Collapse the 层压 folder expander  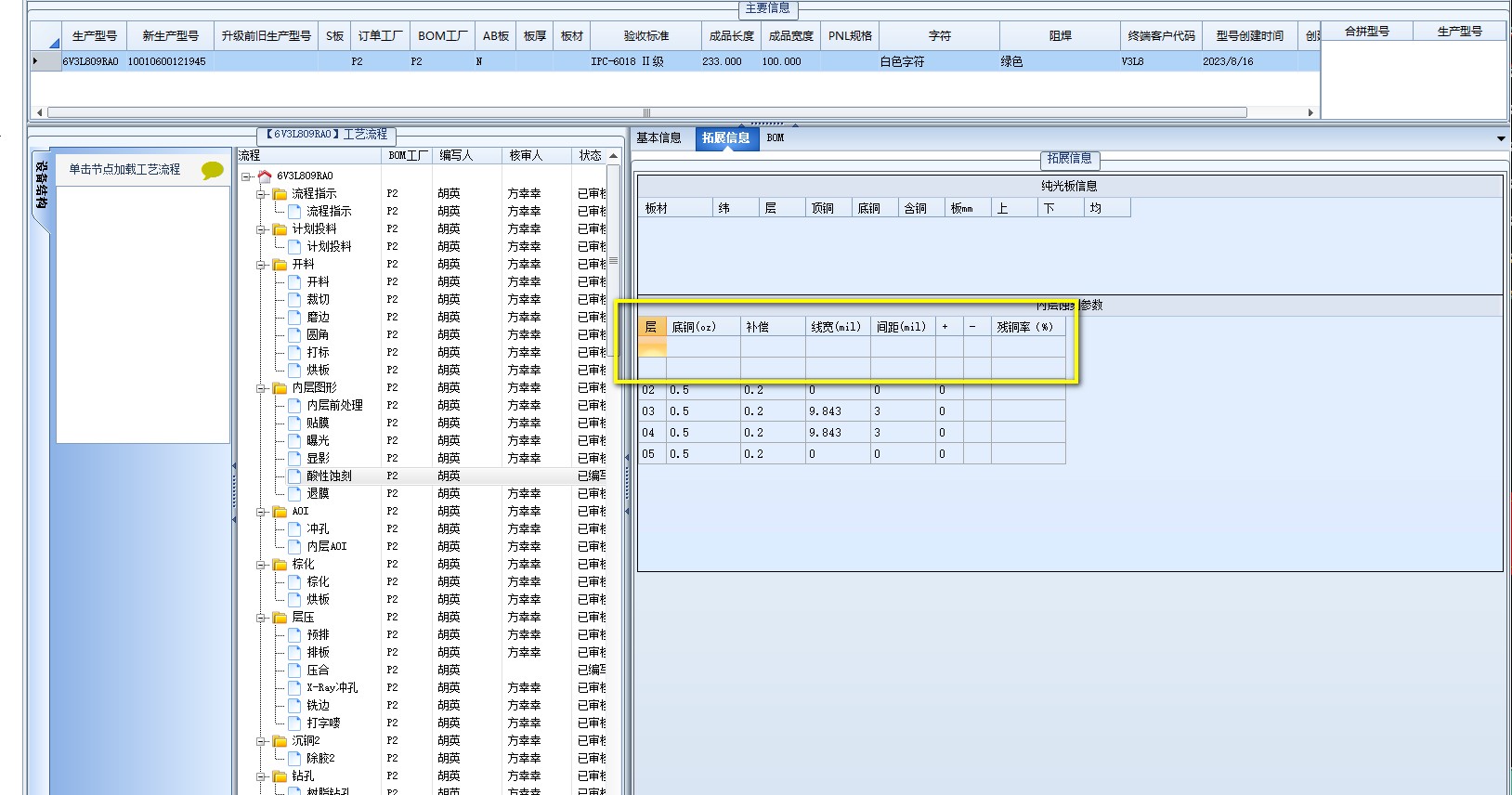click(x=261, y=617)
